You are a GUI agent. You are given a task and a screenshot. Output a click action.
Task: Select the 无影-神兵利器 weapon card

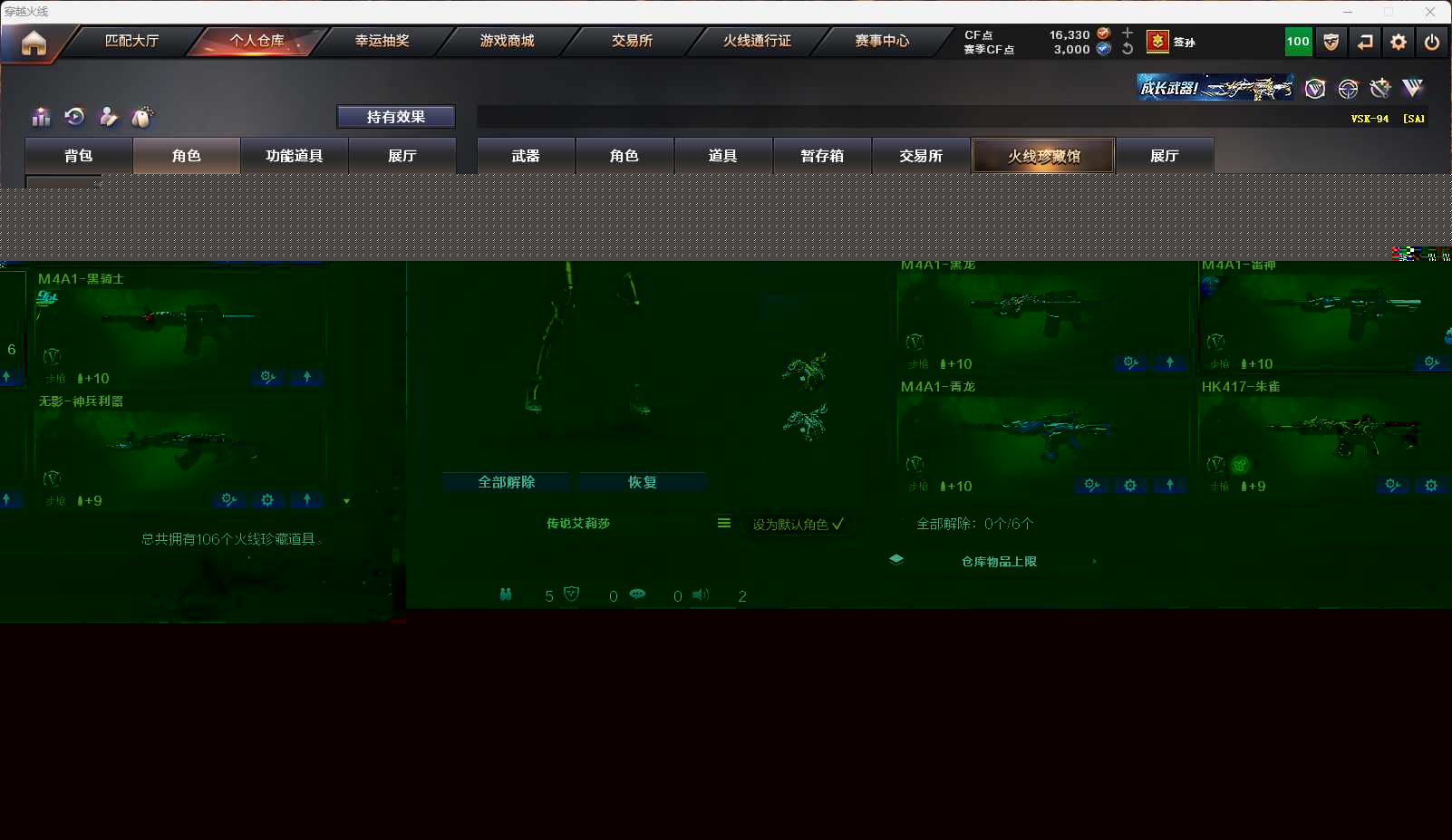click(x=181, y=451)
